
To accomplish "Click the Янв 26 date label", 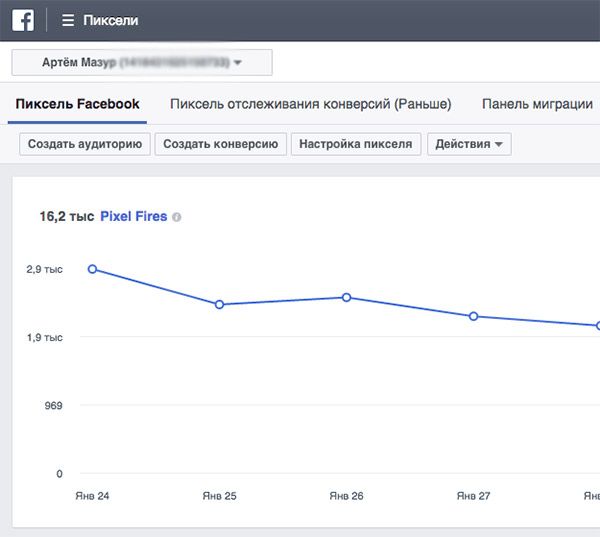I will pyautogui.click(x=346, y=496).
